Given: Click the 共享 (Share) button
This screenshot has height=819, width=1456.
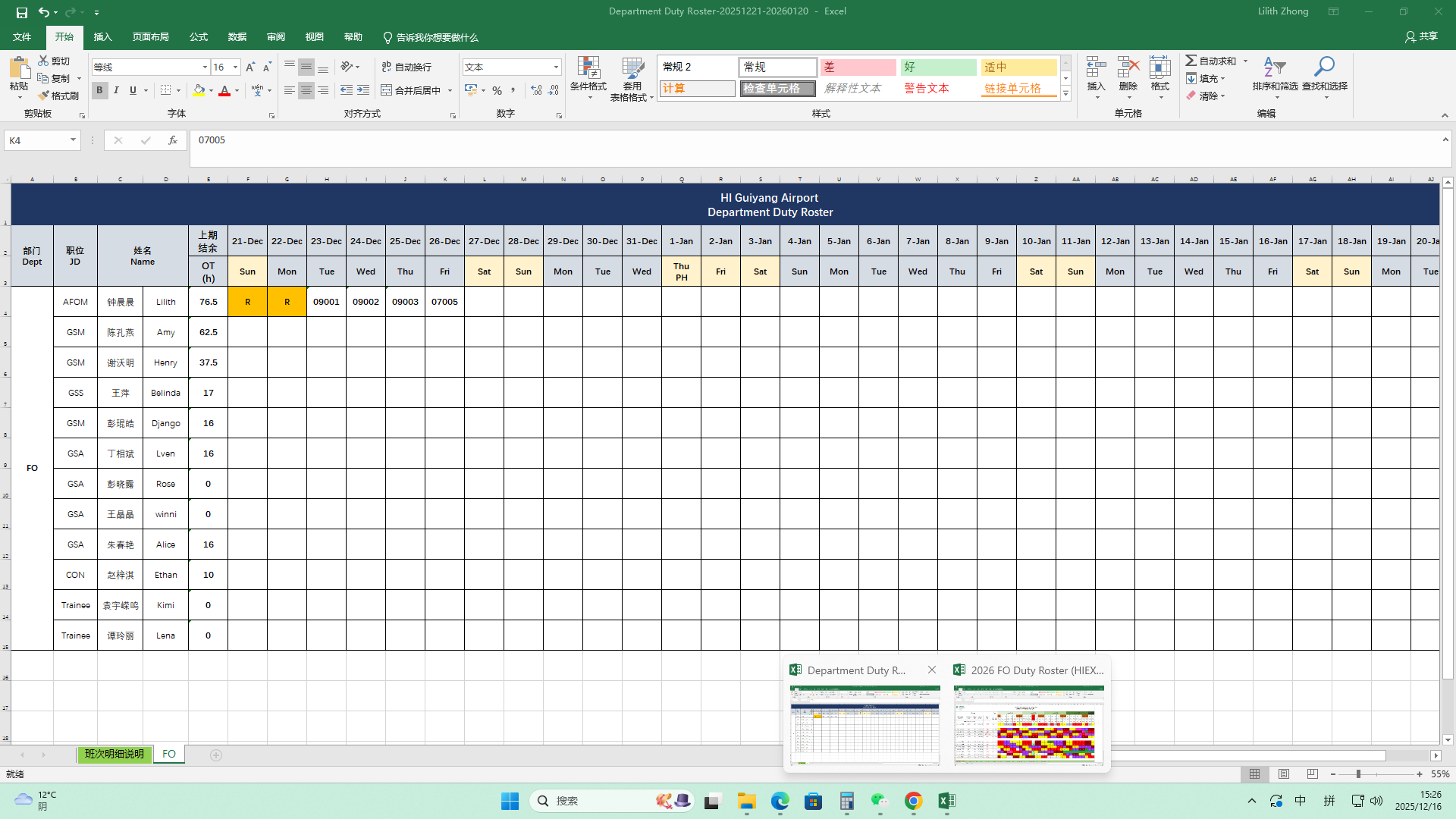Looking at the screenshot, I should 1421,36.
